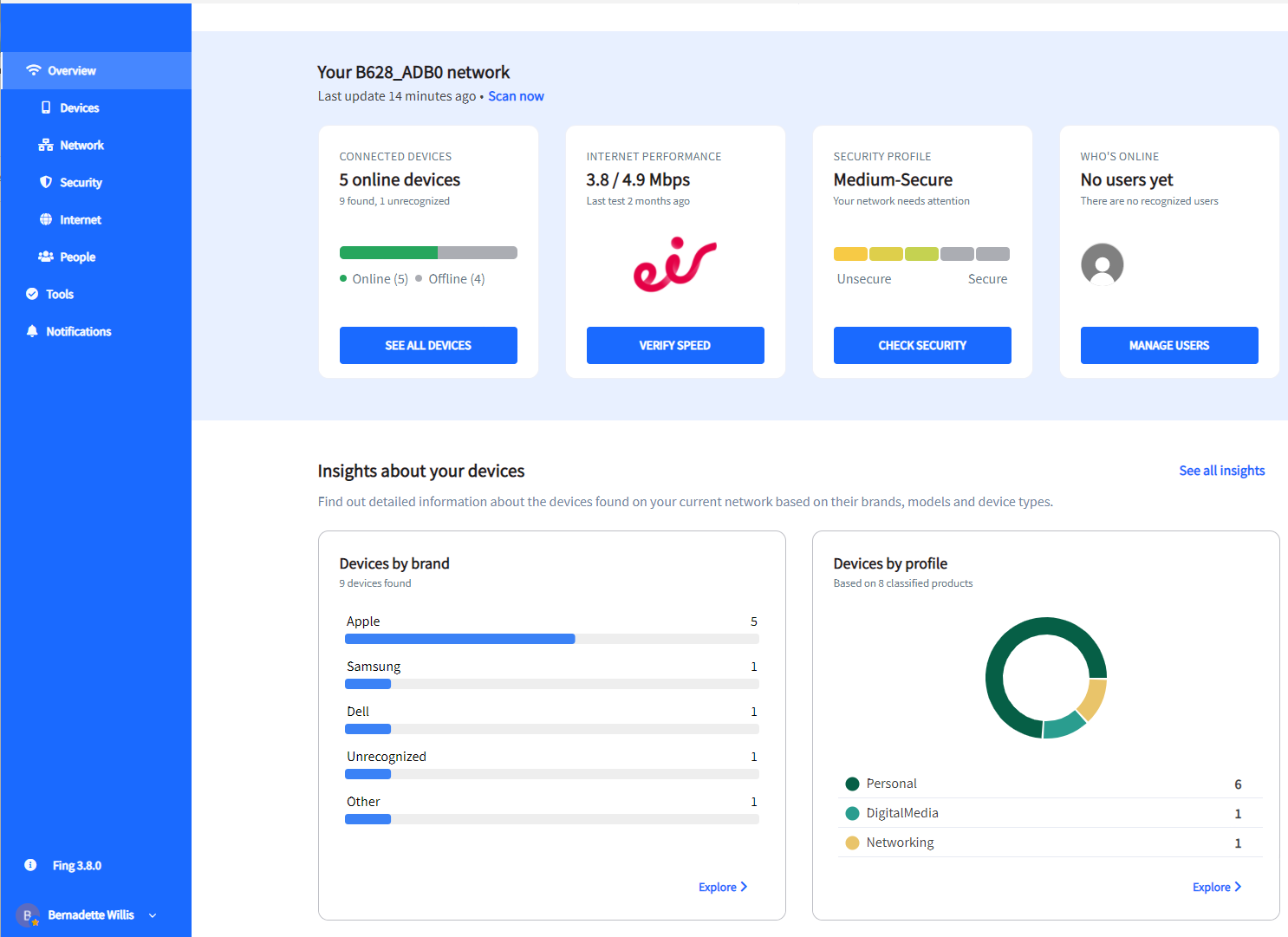Click the Overview wifi icon in sidebar
The width and height of the screenshot is (1288, 937).
34,70
